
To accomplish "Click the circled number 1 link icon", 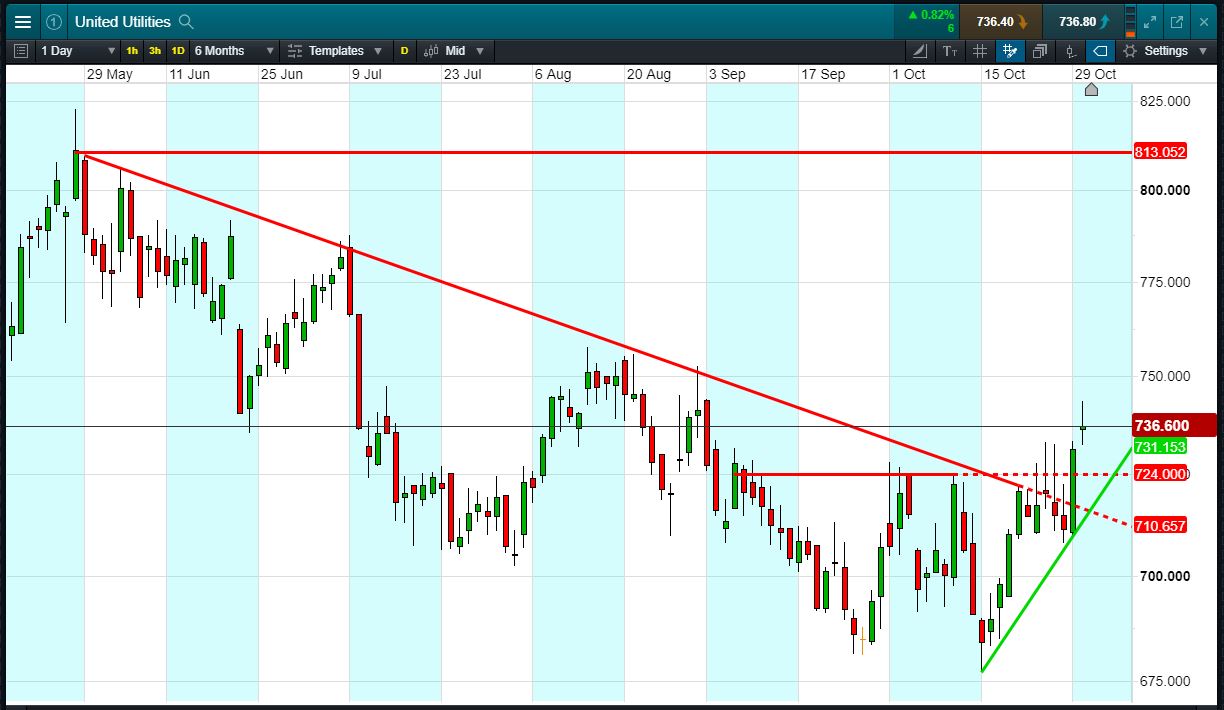I will coord(53,21).
